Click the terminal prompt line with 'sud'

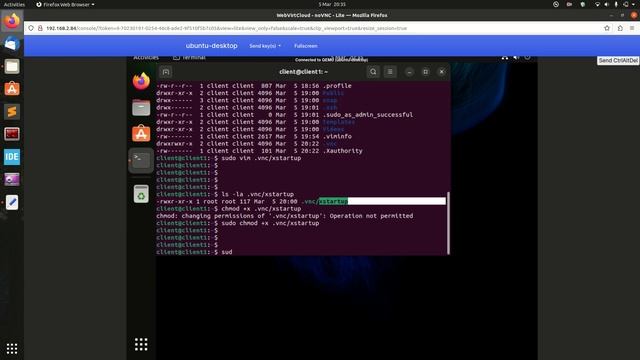point(194,252)
